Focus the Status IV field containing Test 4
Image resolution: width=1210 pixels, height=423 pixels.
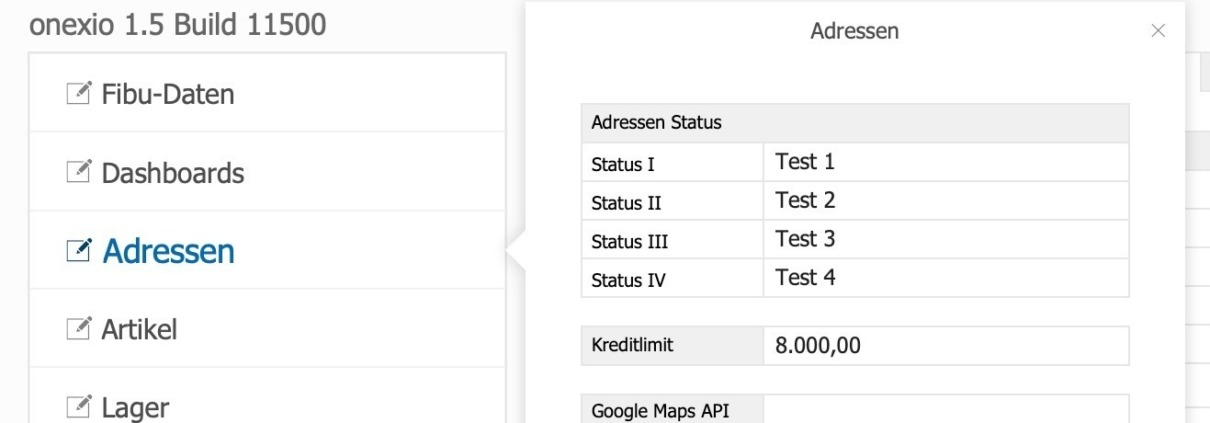point(945,278)
